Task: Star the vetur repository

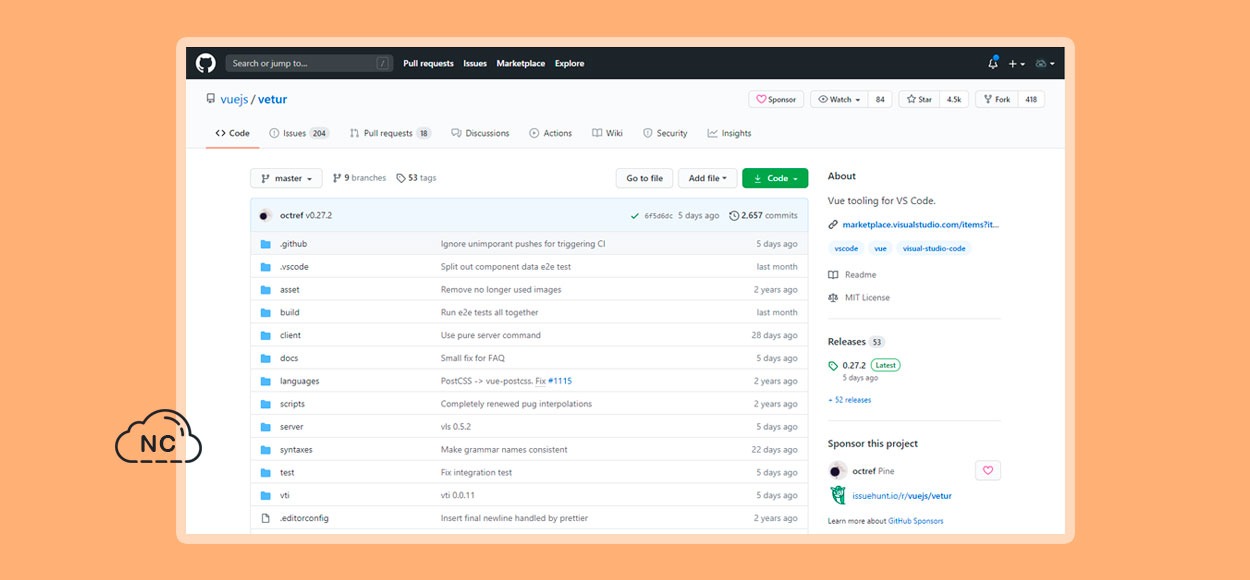Action: [919, 100]
